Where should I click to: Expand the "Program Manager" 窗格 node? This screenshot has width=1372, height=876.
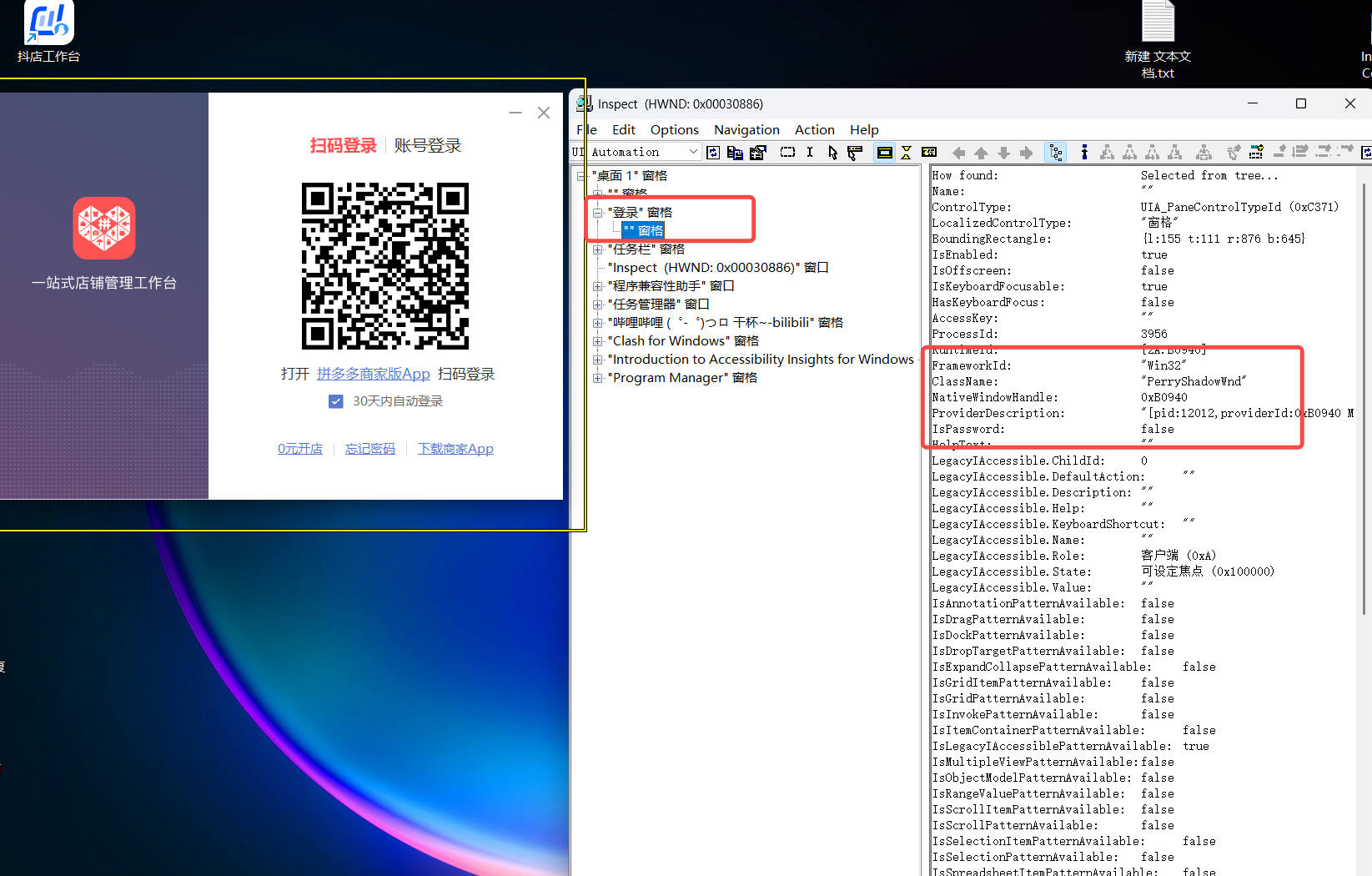coord(597,378)
